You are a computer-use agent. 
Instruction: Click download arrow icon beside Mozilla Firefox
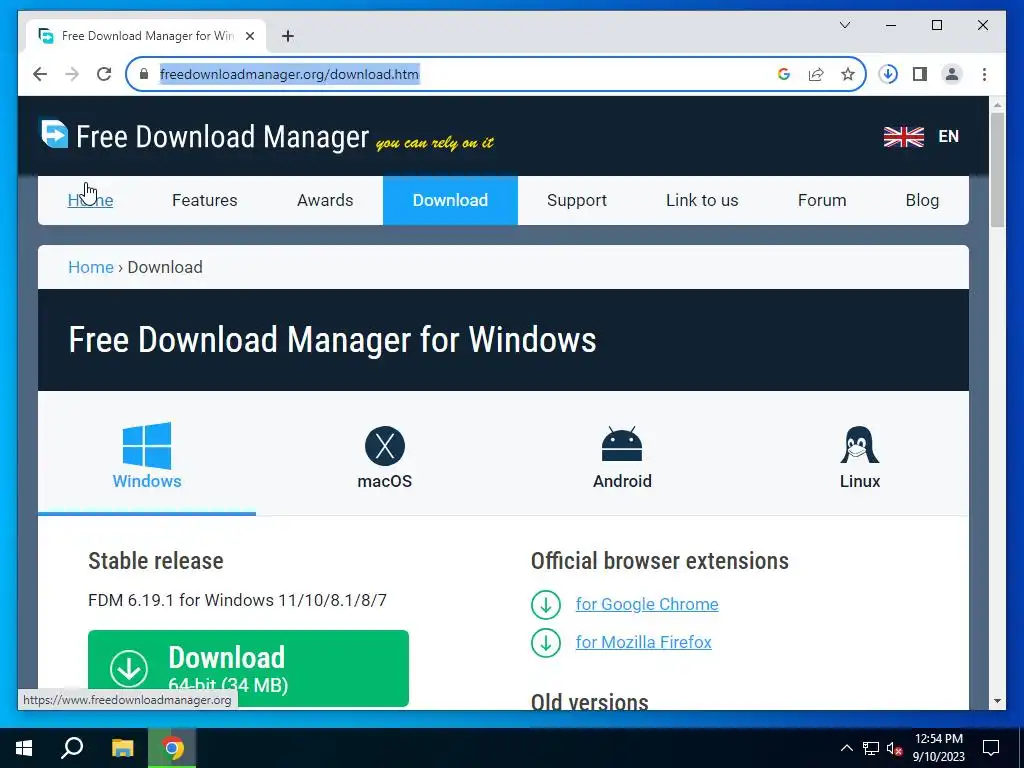point(546,643)
